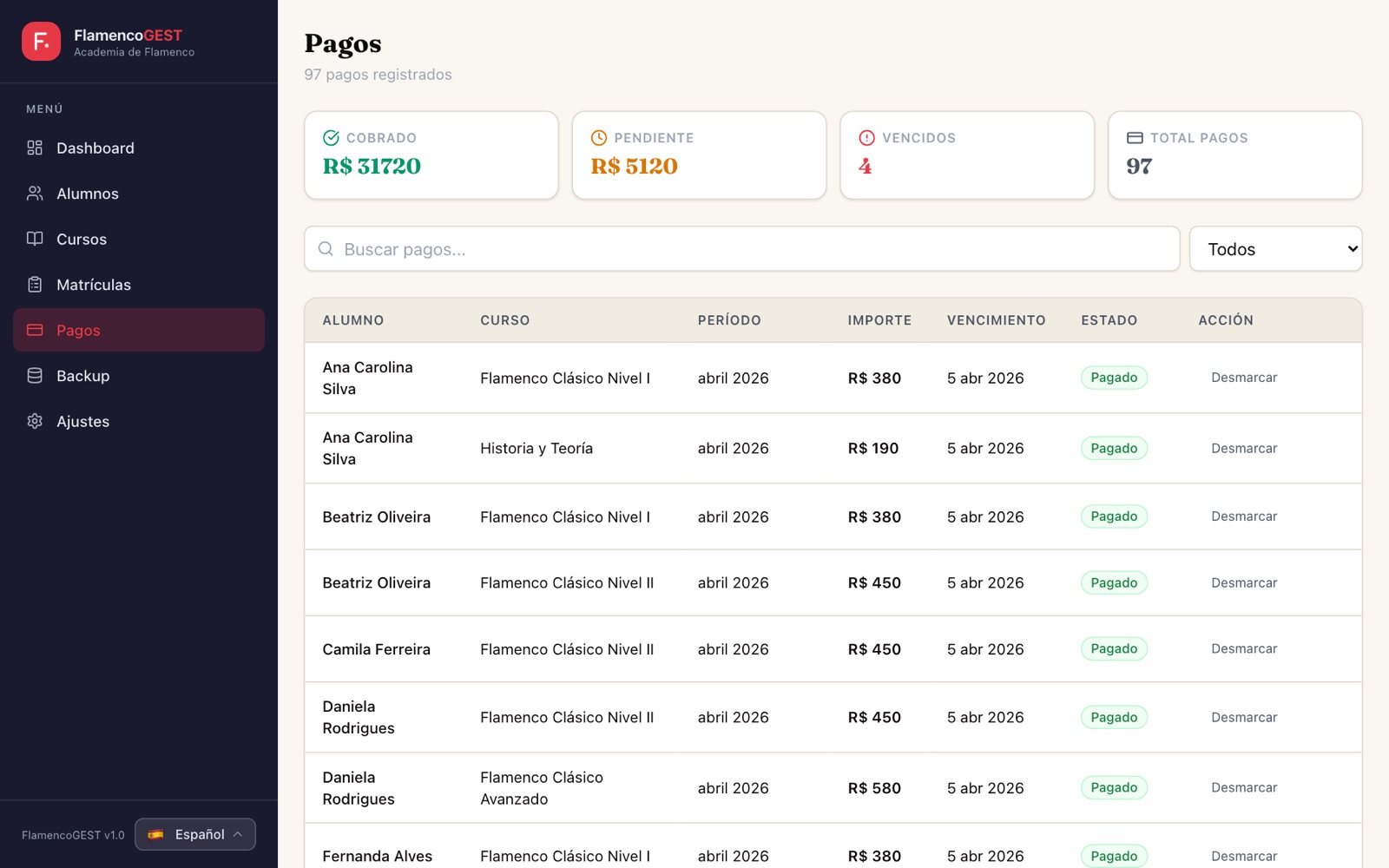Expand the Español language selector
The width and height of the screenshot is (1389, 868).
[195, 834]
